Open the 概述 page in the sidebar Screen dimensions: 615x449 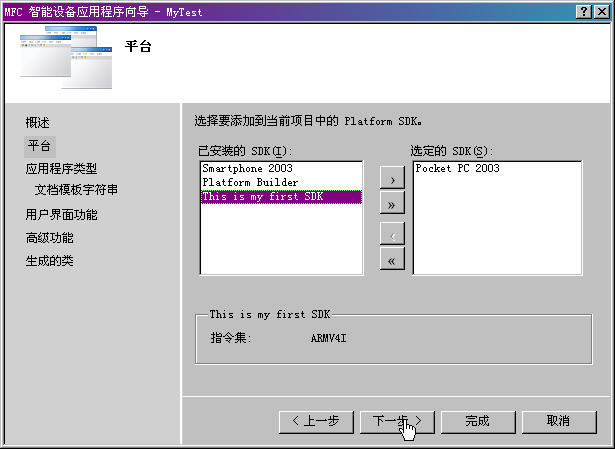tap(38, 123)
